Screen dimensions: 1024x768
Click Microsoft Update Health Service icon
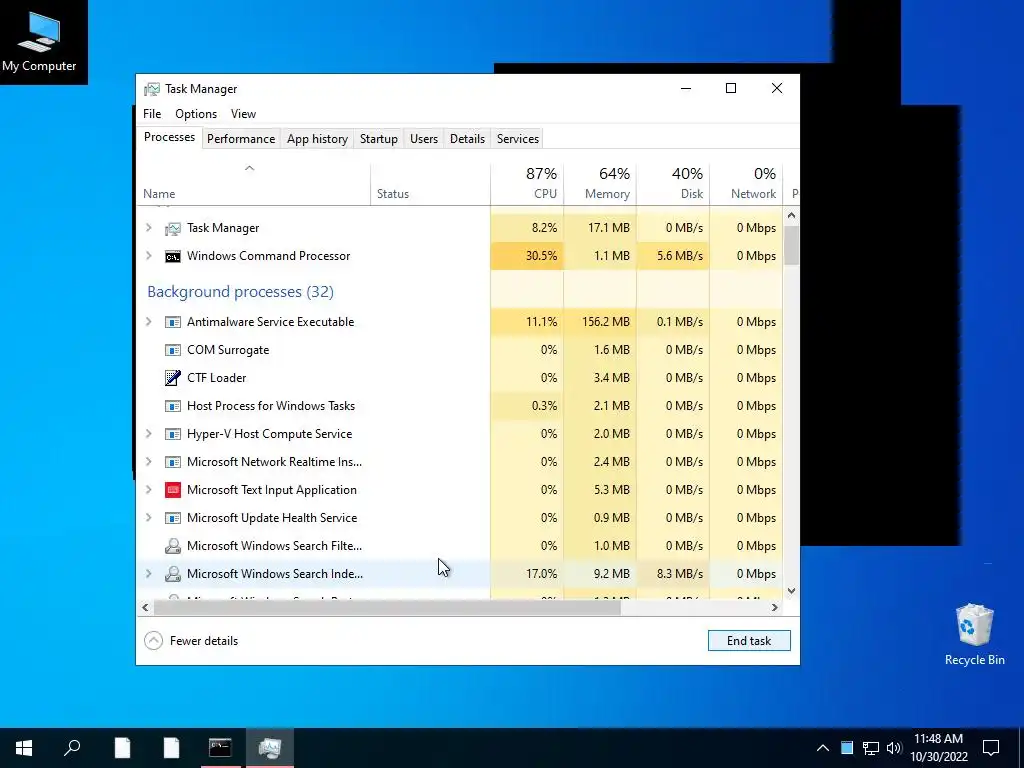point(172,518)
